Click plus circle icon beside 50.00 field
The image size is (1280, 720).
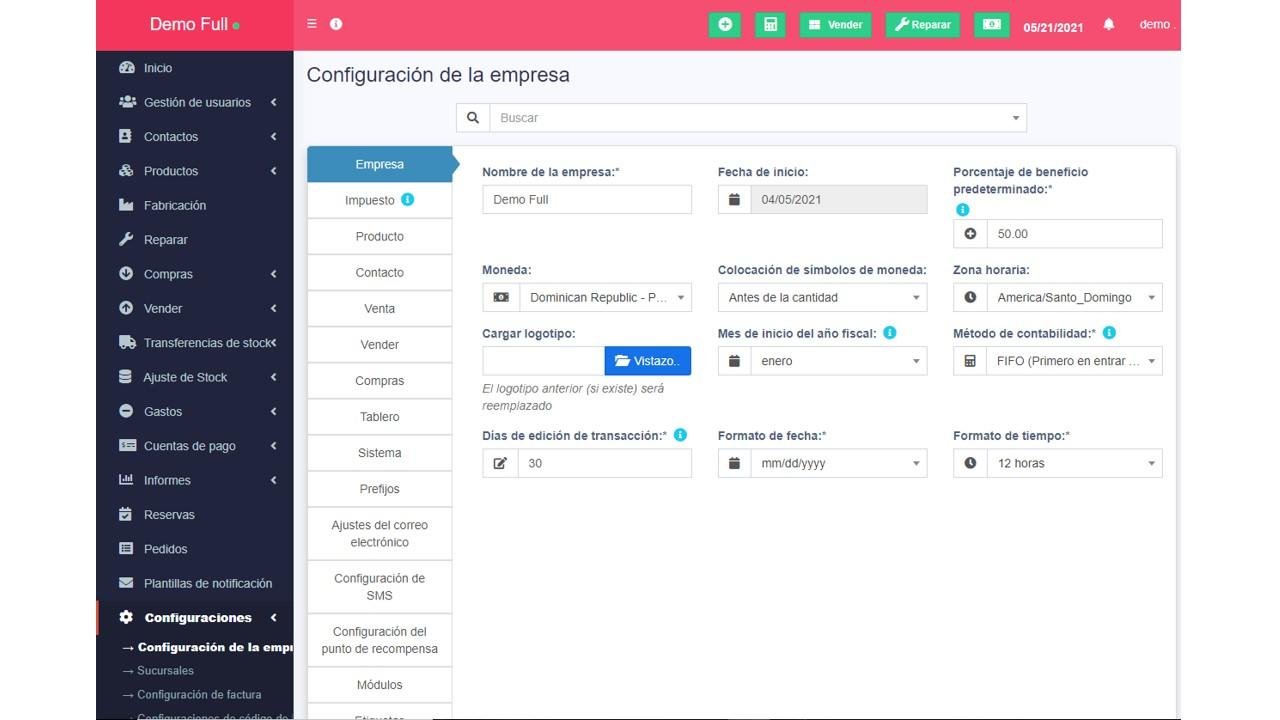click(x=970, y=234)
